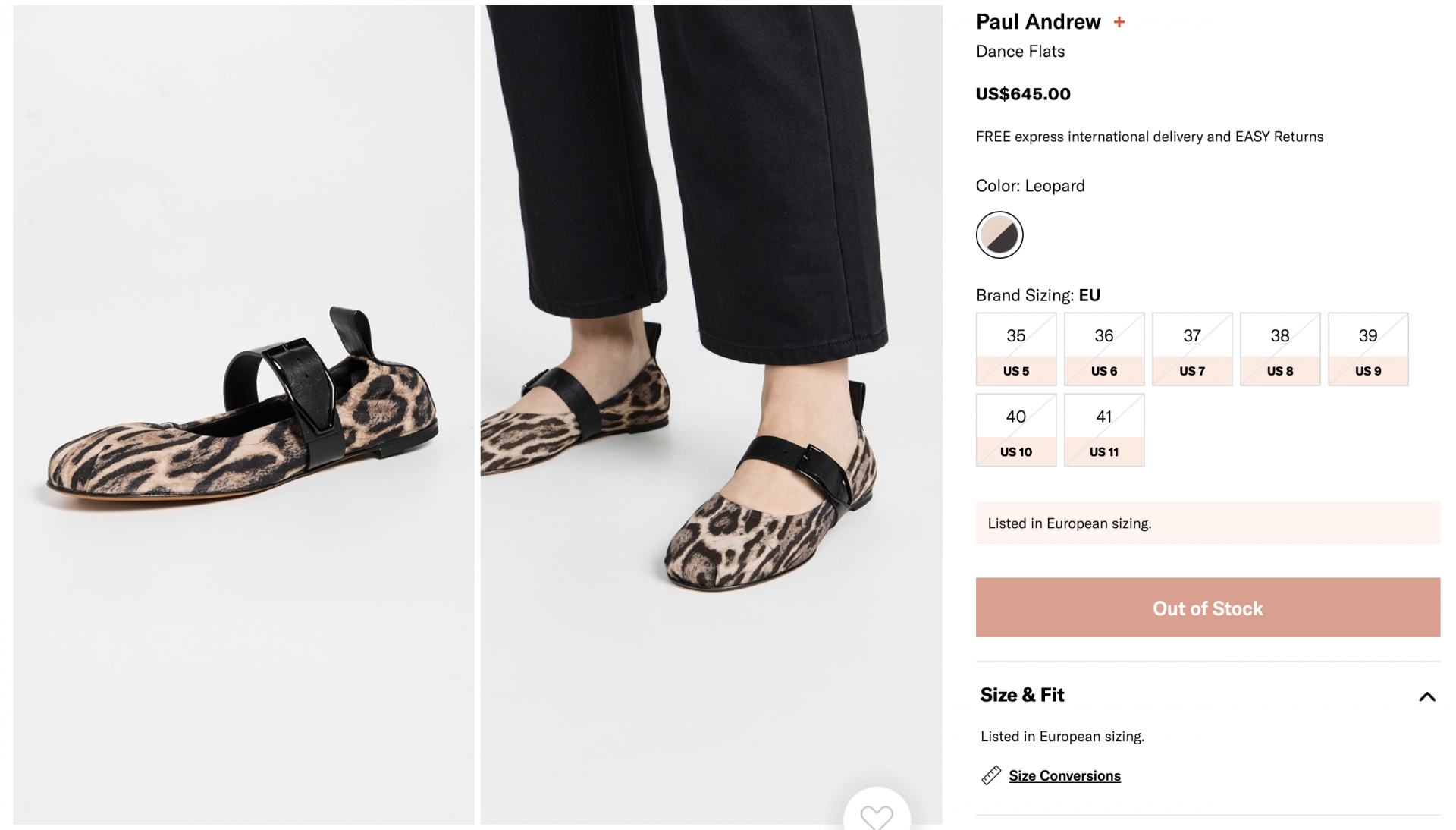
Task: Collapse the Size & Fit section chevron
Action: click(1426, 696)
